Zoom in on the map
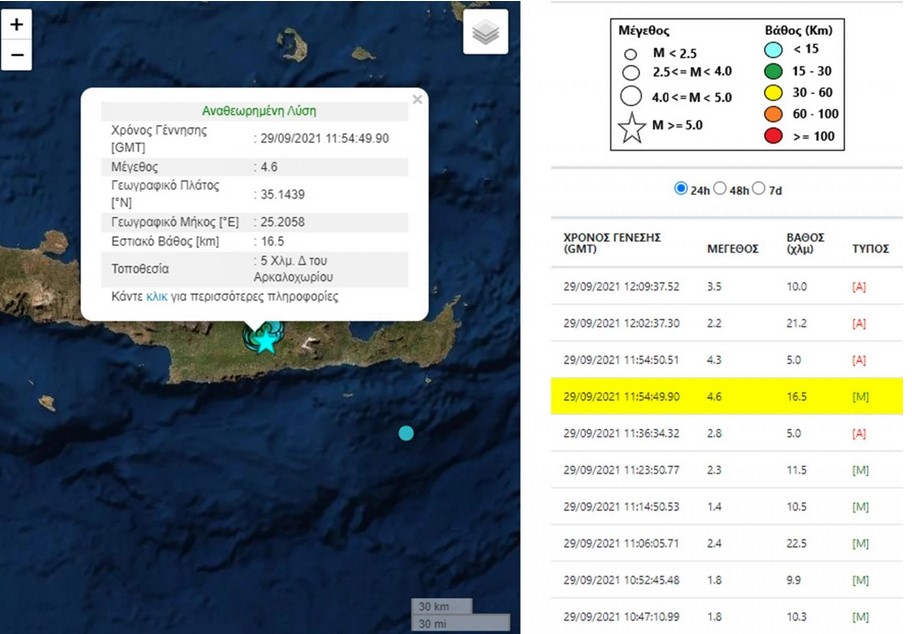Viewport: 912px width, 634px height. coord(16,24)
